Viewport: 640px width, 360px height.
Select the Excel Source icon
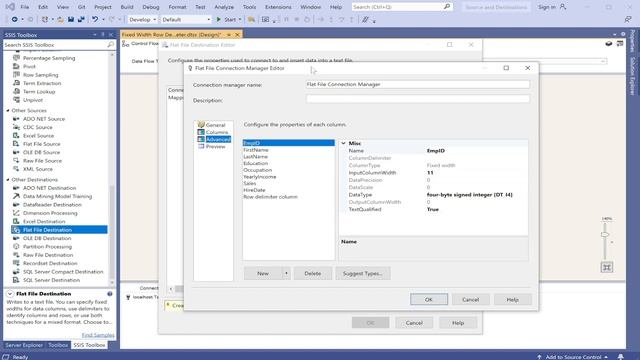(16, 136)
